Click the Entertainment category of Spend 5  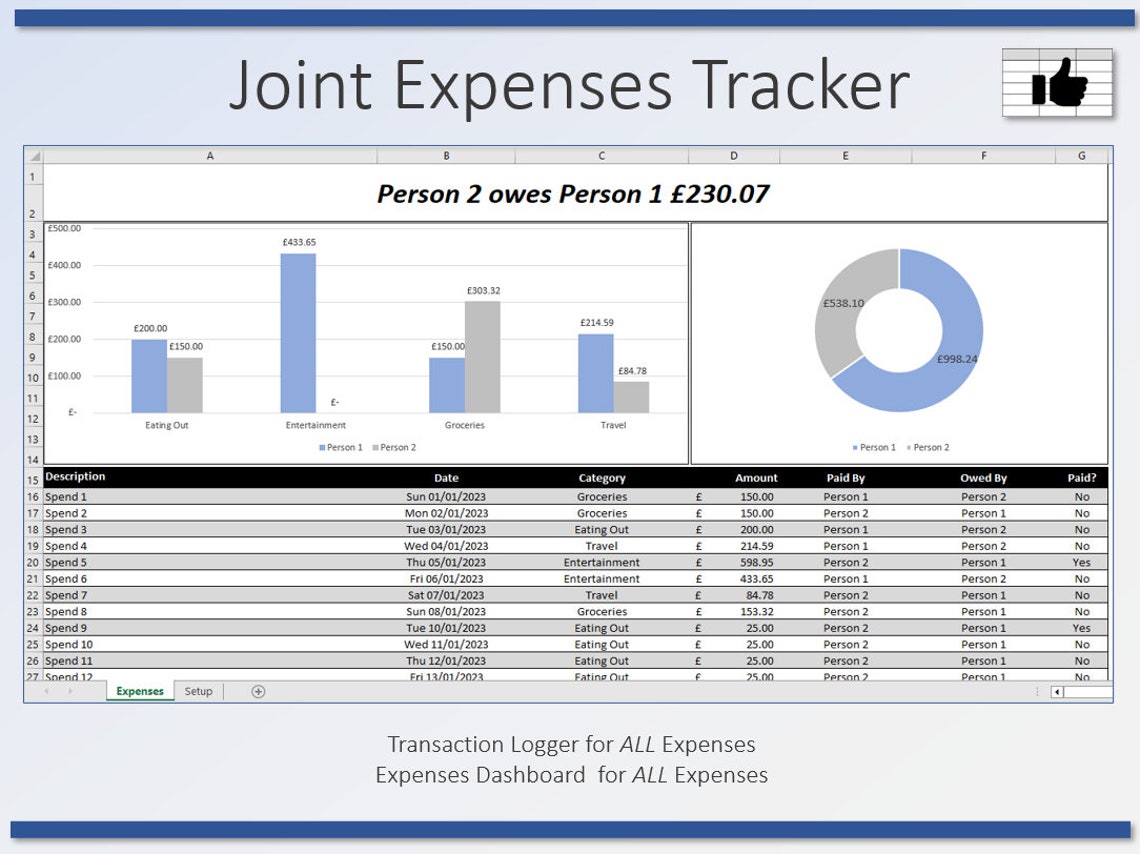tap(601, 563)
